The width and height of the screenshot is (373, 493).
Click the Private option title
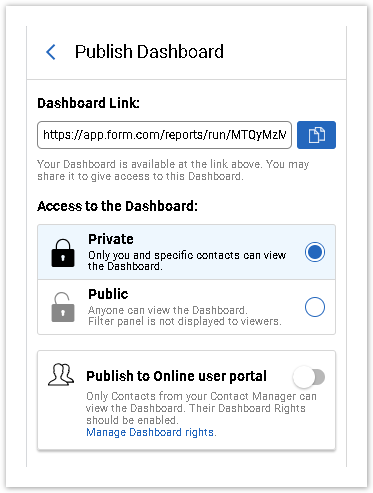[111, 239]
